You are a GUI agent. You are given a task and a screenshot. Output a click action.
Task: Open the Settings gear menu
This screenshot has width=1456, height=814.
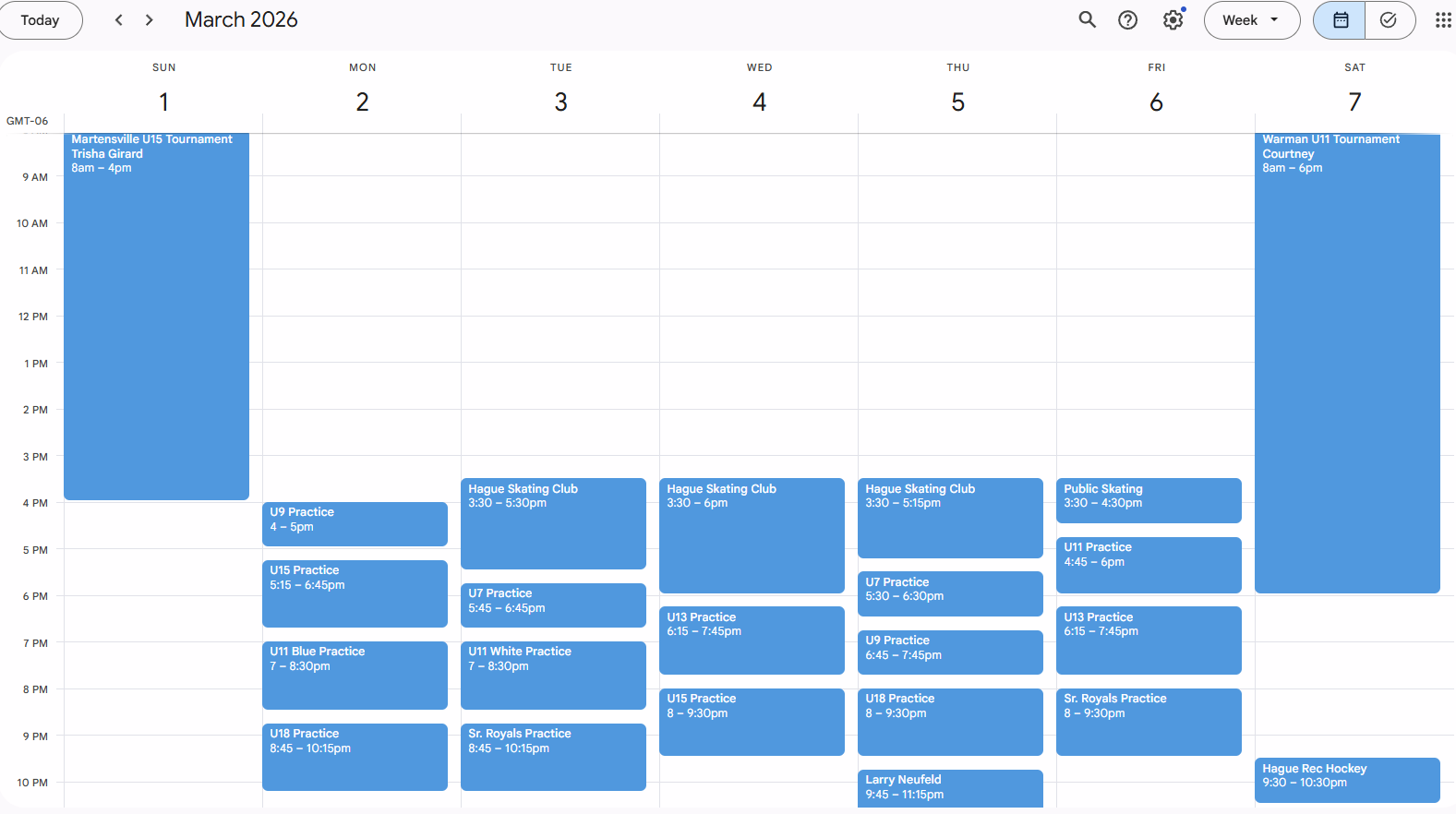[x=1173, y=20]
